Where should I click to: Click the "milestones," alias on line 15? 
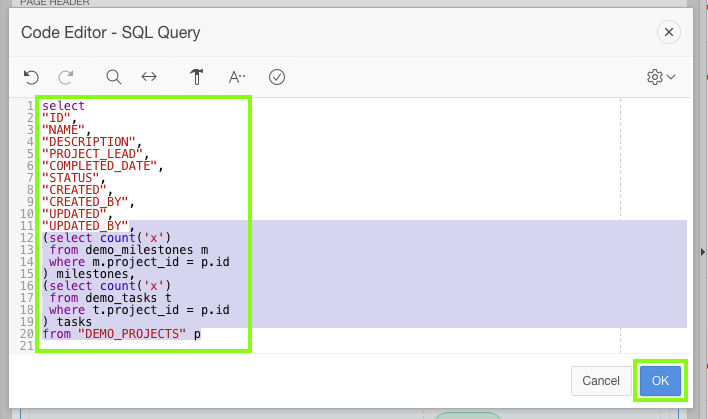coord(96,274)
